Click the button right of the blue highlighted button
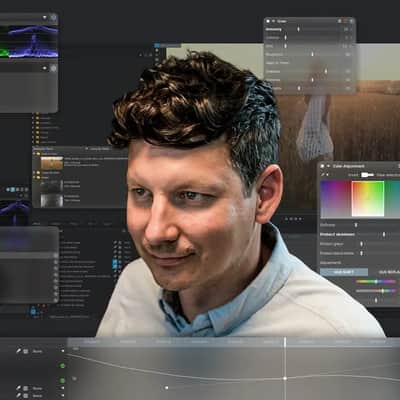Screen dimensions: 400x400 point(387,272)
